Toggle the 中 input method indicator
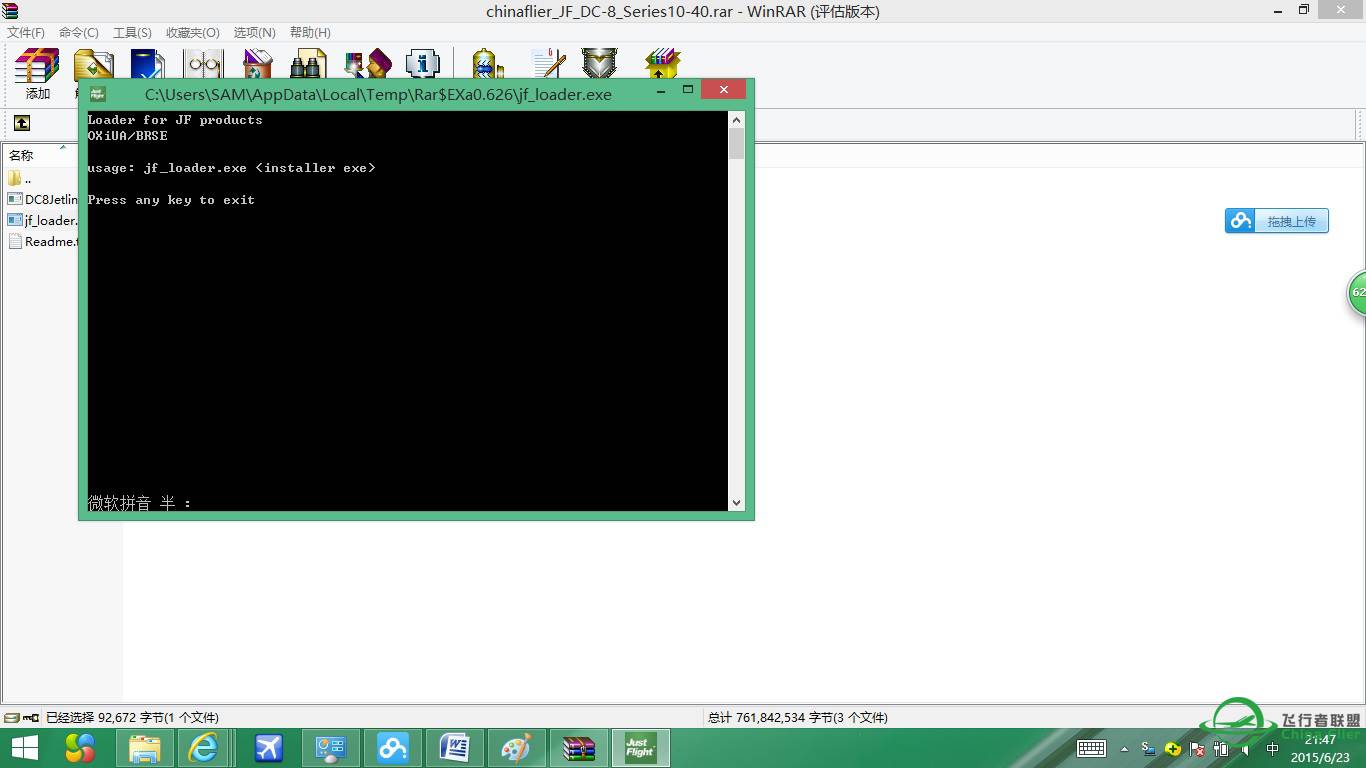Screen dimensions: 1366x768 1272,749
